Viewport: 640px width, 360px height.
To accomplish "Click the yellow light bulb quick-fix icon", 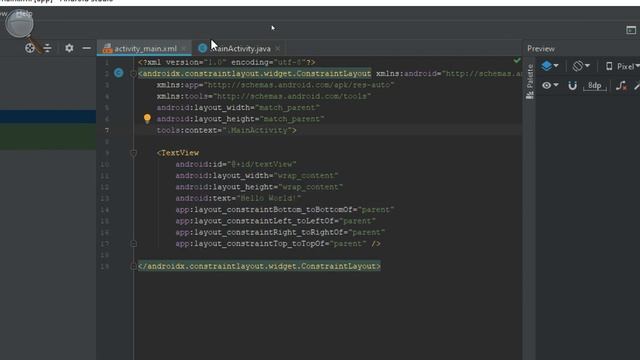I will [x=147, y=118].
